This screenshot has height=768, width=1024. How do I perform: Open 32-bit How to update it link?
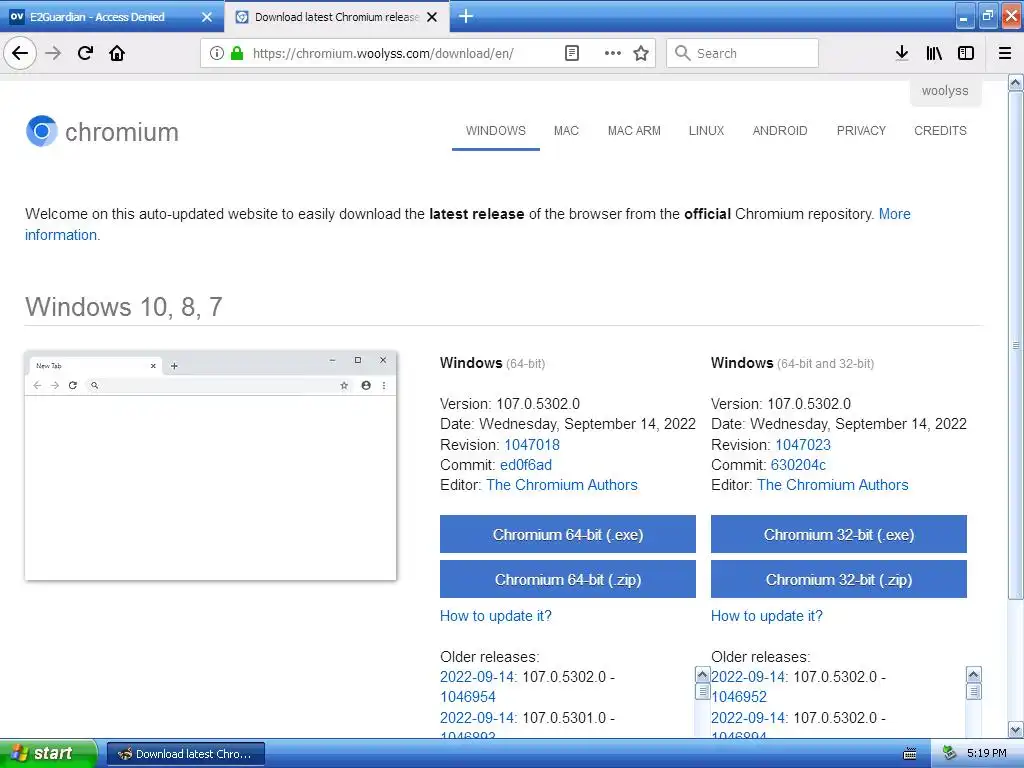tap(767, 616)
